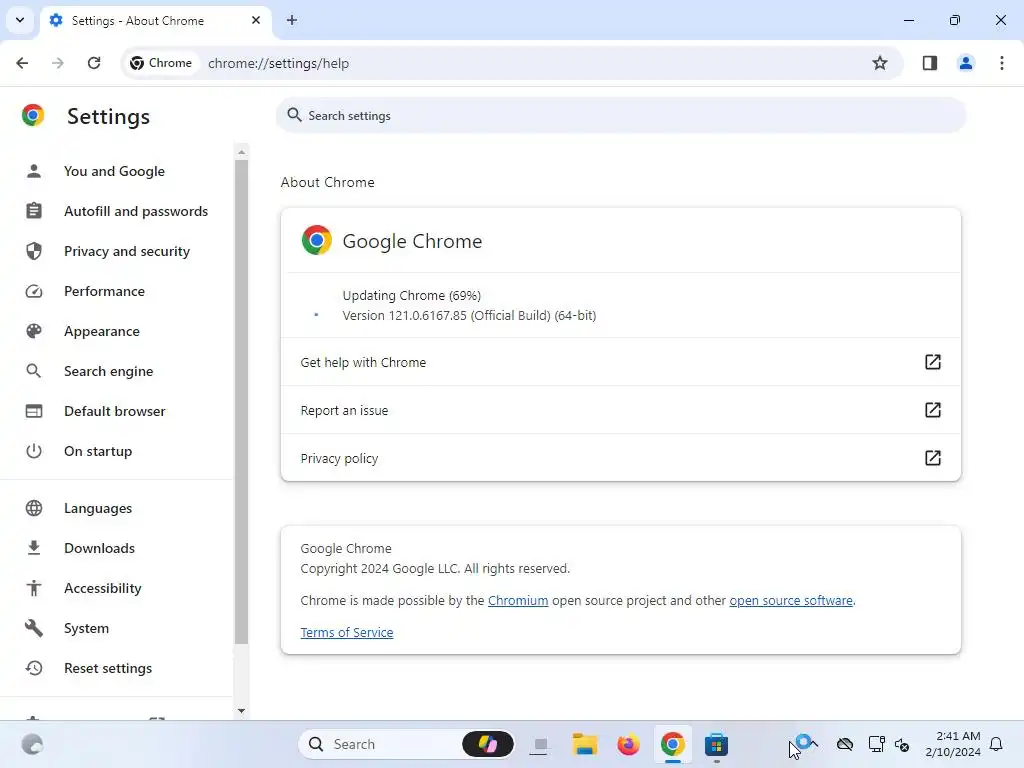This screenshot has height=768, width=1024.
Task: Open Report an issue external icon
Action: 933,410
